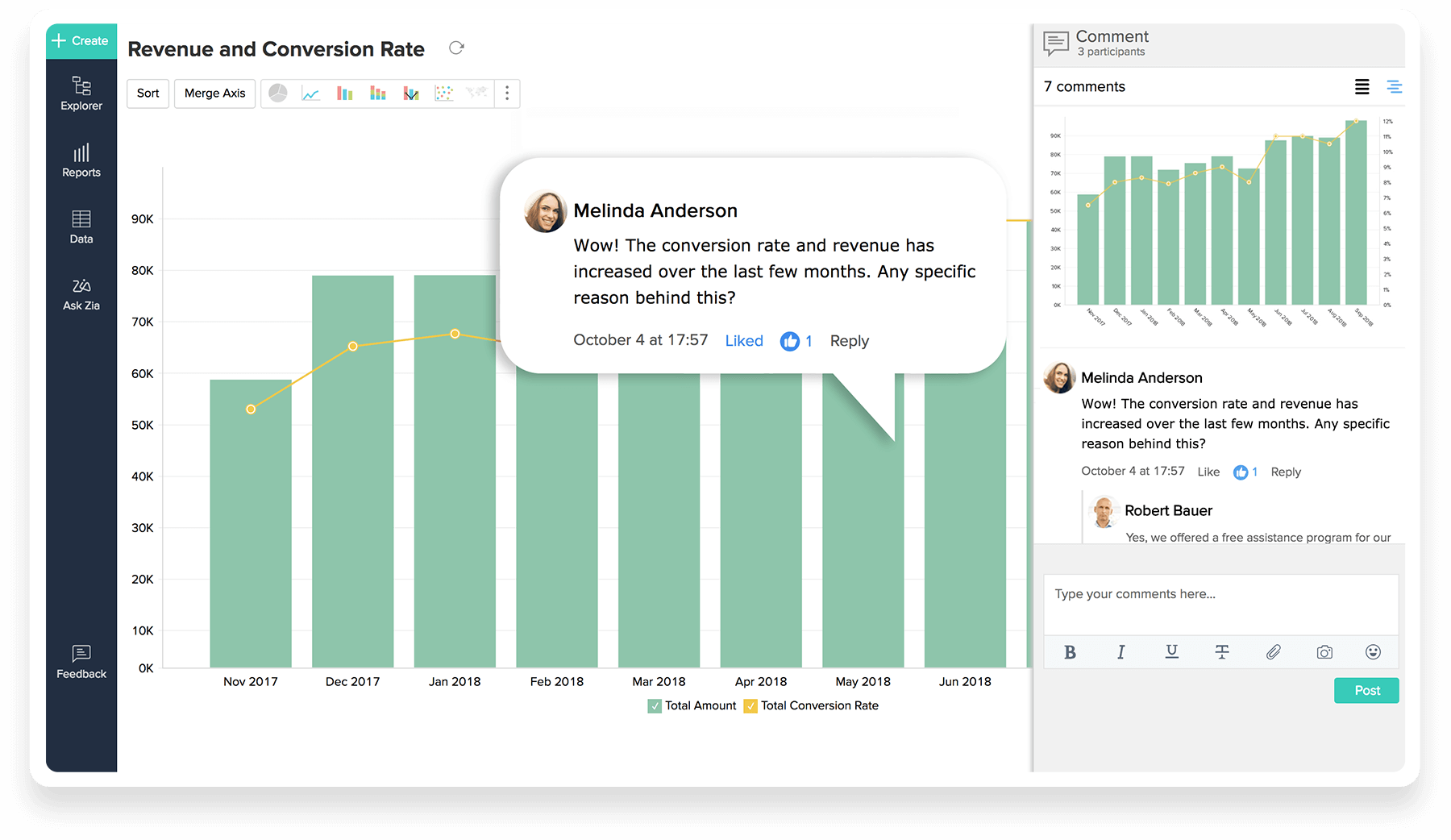This screenshot has height=840, width=1451.
Task: Select the scatter plot chart icon
Action: pos(443,94)
